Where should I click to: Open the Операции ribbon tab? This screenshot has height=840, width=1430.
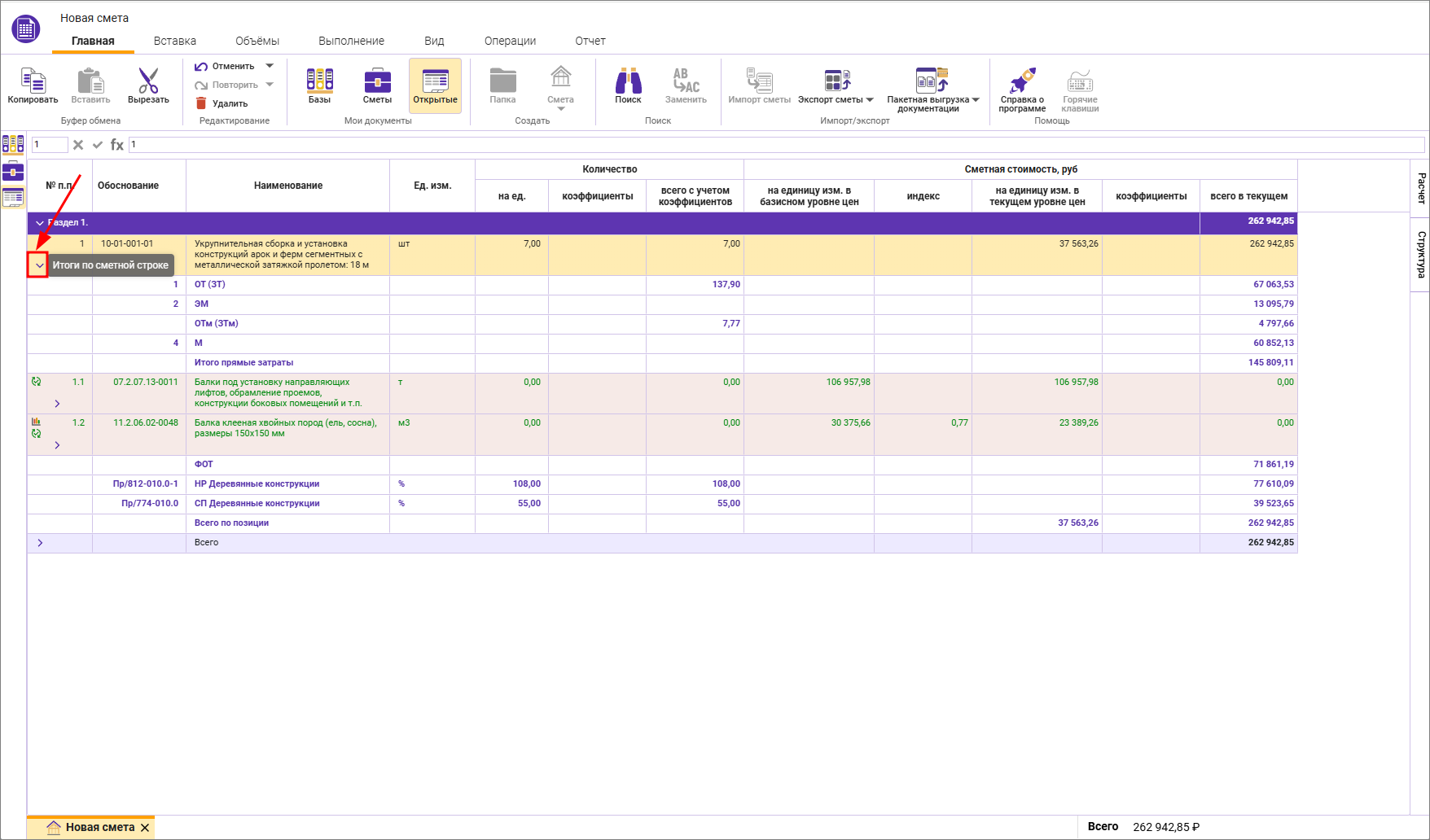pyautogui.click(x=510, y=41)
